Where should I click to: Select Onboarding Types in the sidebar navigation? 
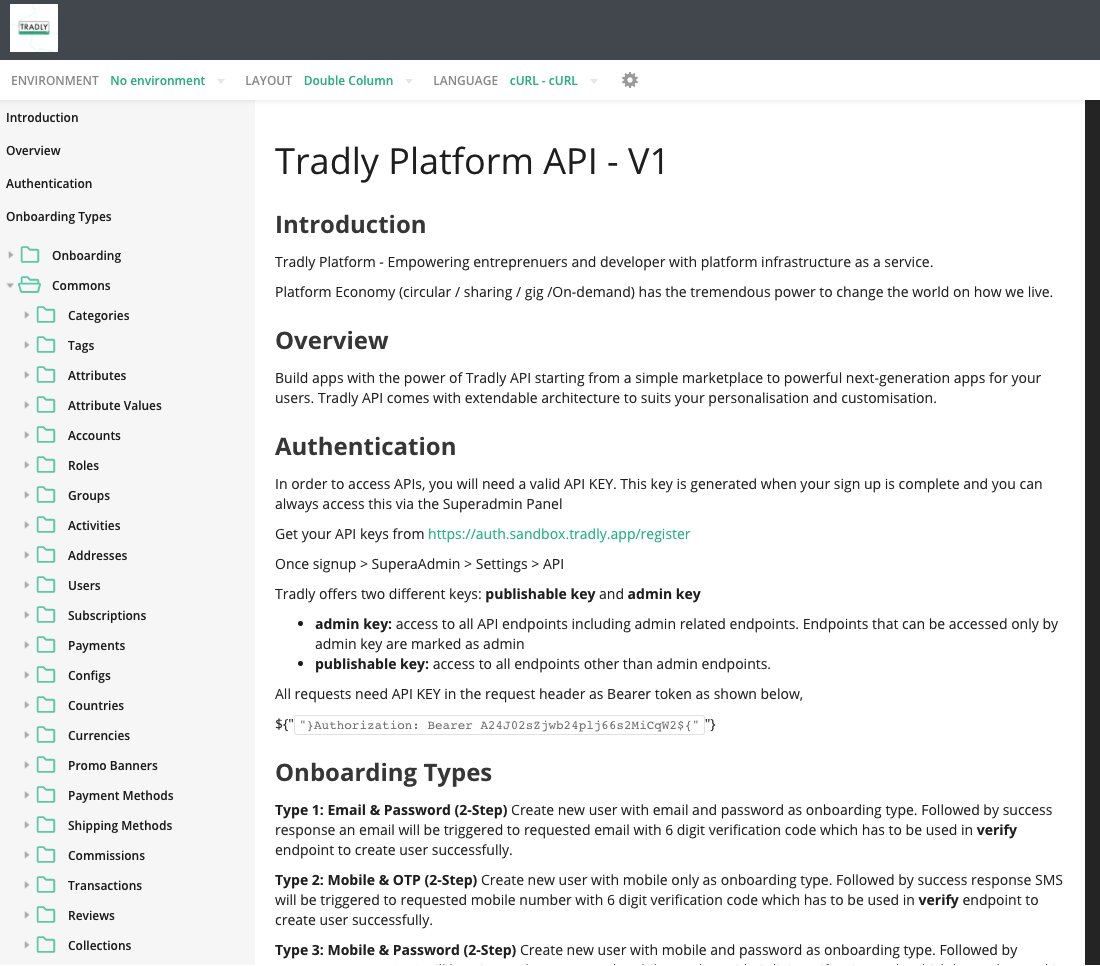[58, 216]
